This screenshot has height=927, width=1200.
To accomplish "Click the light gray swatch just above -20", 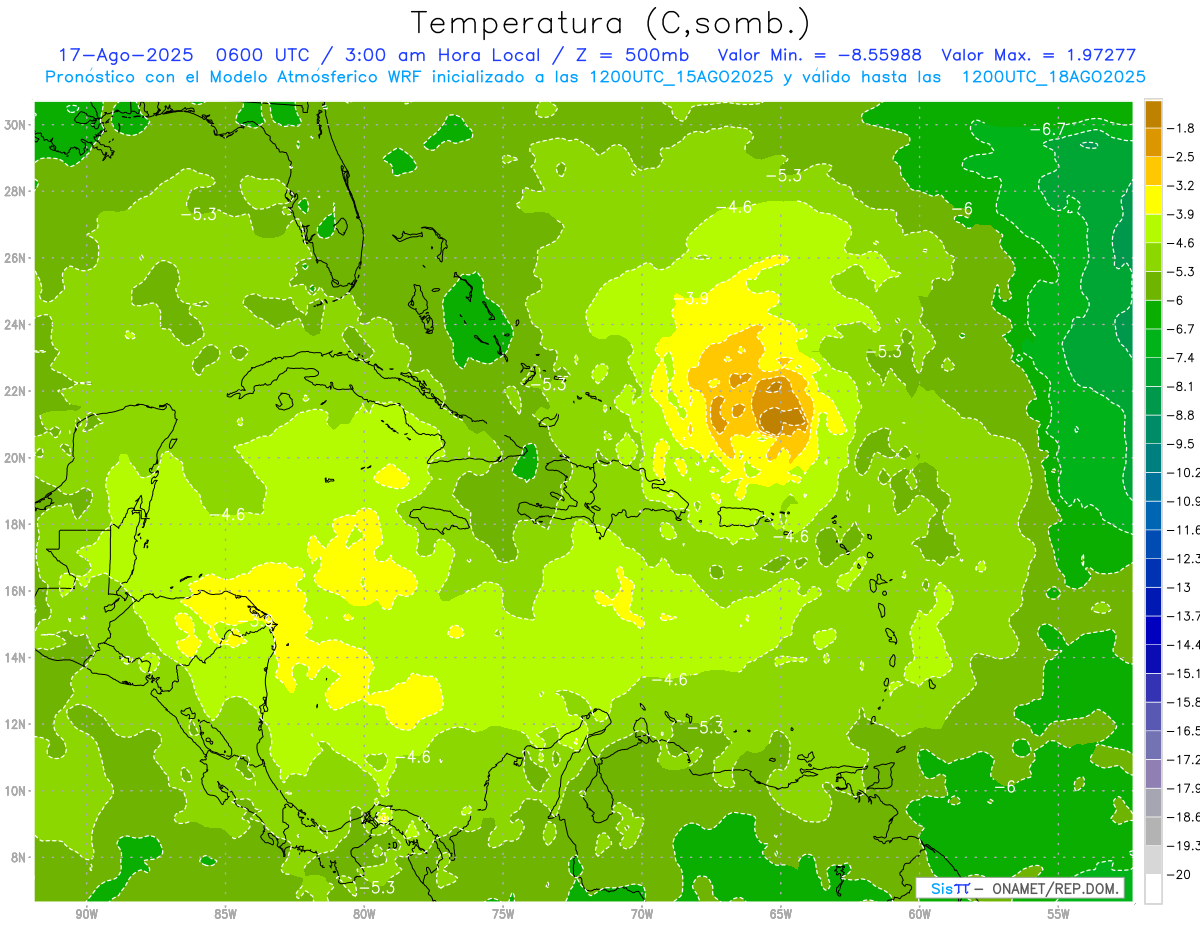I will click(1153, 860).
